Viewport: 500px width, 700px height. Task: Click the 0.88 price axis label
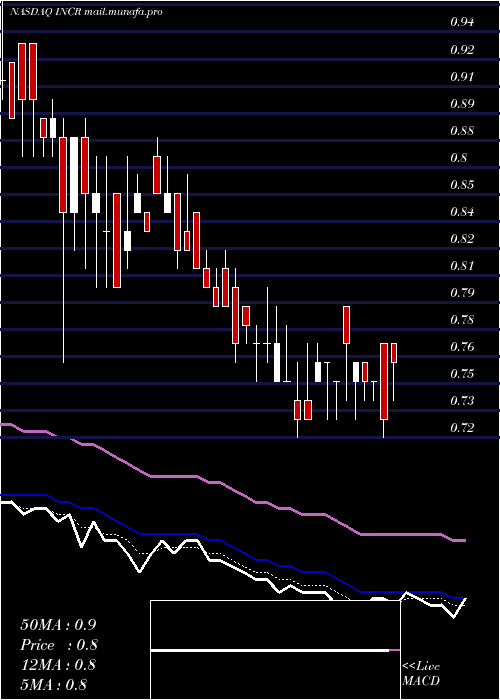pyautogui.click(x=462, y=131)
